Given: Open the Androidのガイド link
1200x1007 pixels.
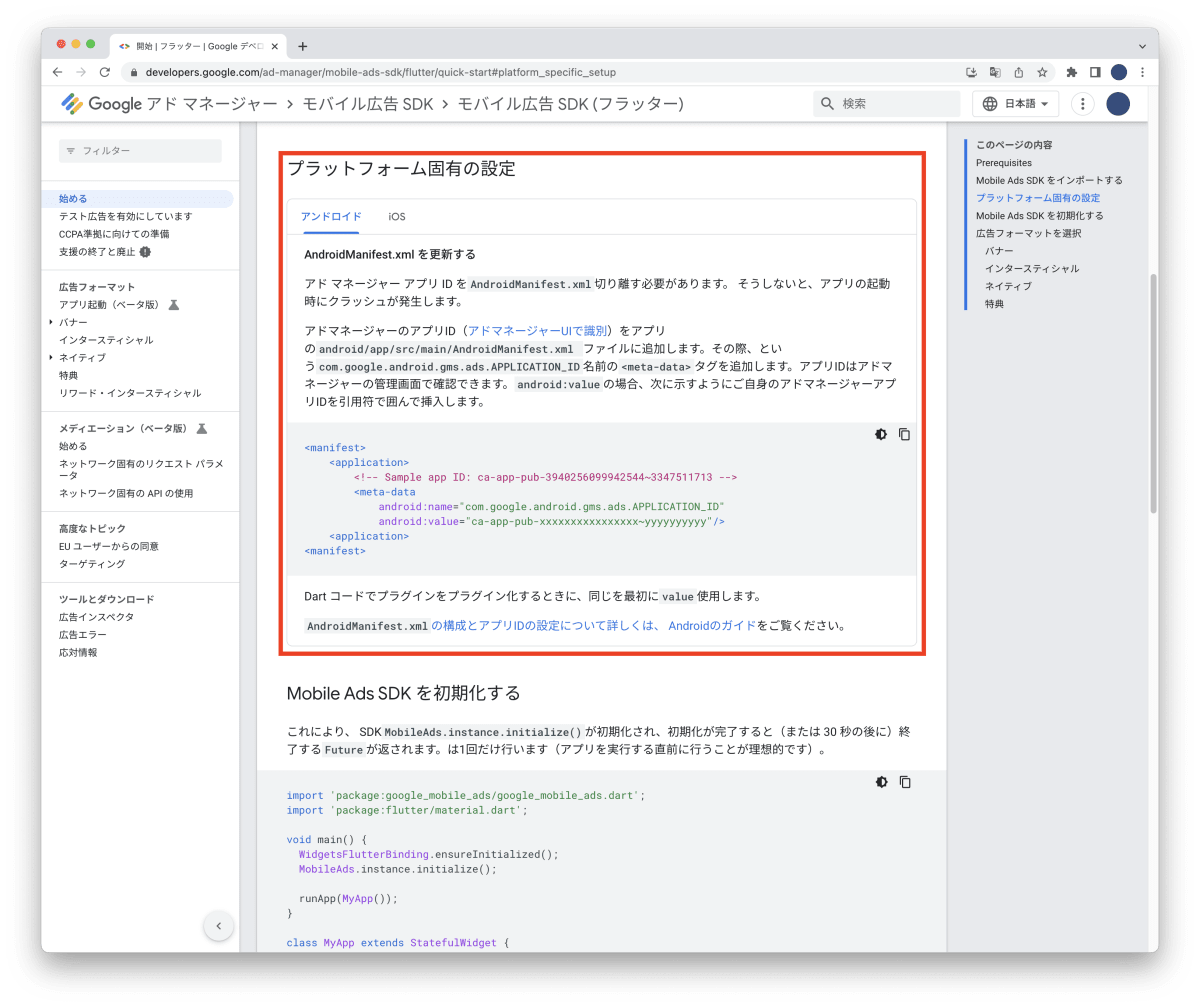Looking at the screenshot, I should (x=711, y=626).
